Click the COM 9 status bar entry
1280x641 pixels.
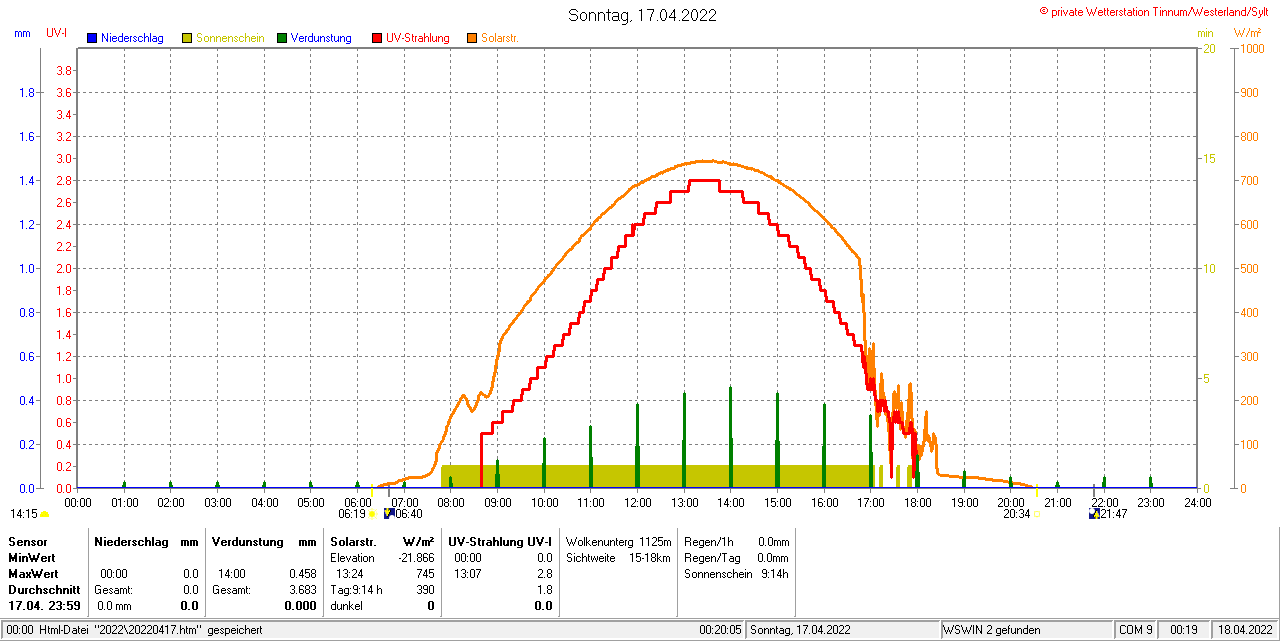[x=1136, y=630]
